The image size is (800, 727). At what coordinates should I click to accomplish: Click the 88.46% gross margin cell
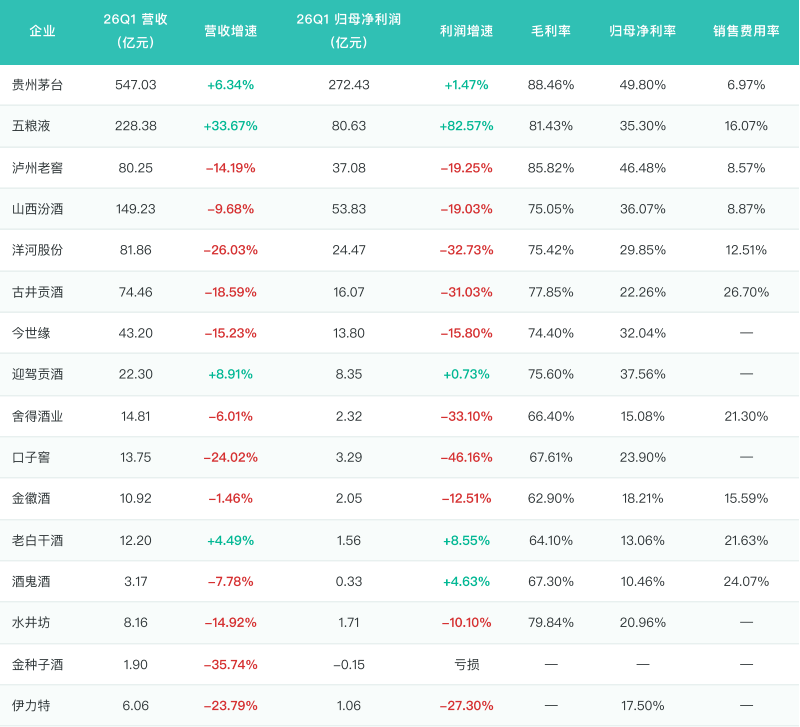click(x=551, y=85)
